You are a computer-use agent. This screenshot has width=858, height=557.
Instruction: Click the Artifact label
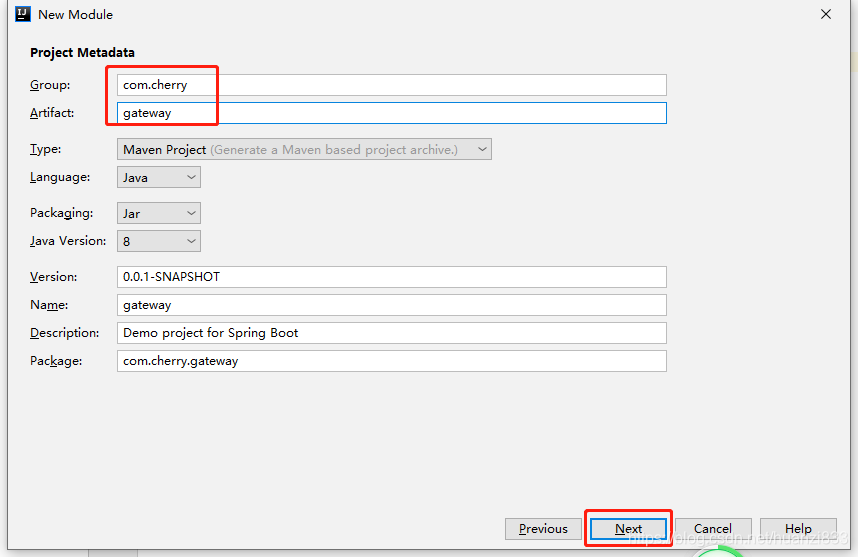pyautogui.click(x=52, y=113)
